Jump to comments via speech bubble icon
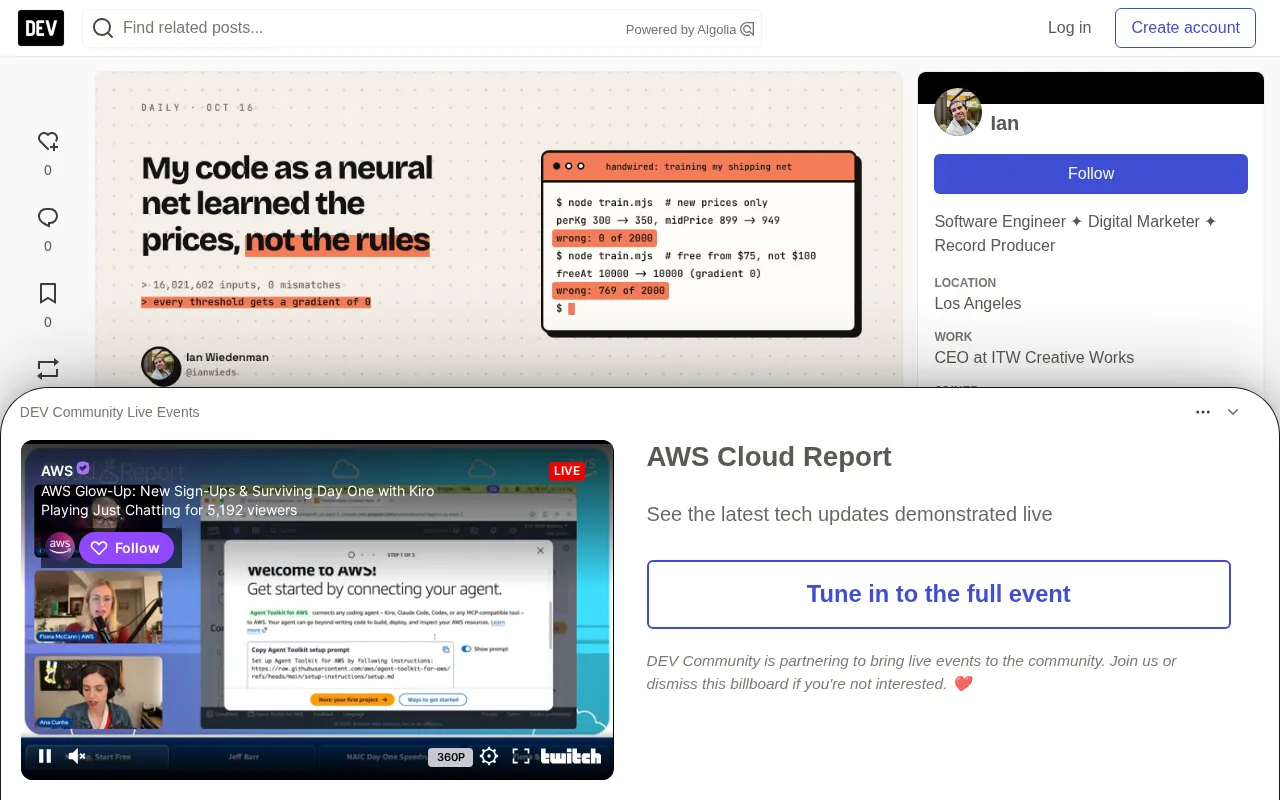 (x=48, y=218)
